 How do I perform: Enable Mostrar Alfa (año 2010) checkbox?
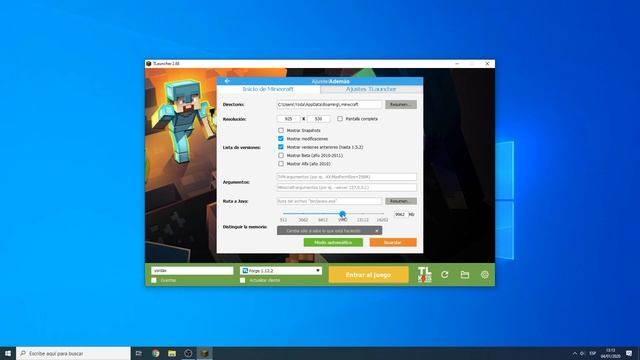281,164
